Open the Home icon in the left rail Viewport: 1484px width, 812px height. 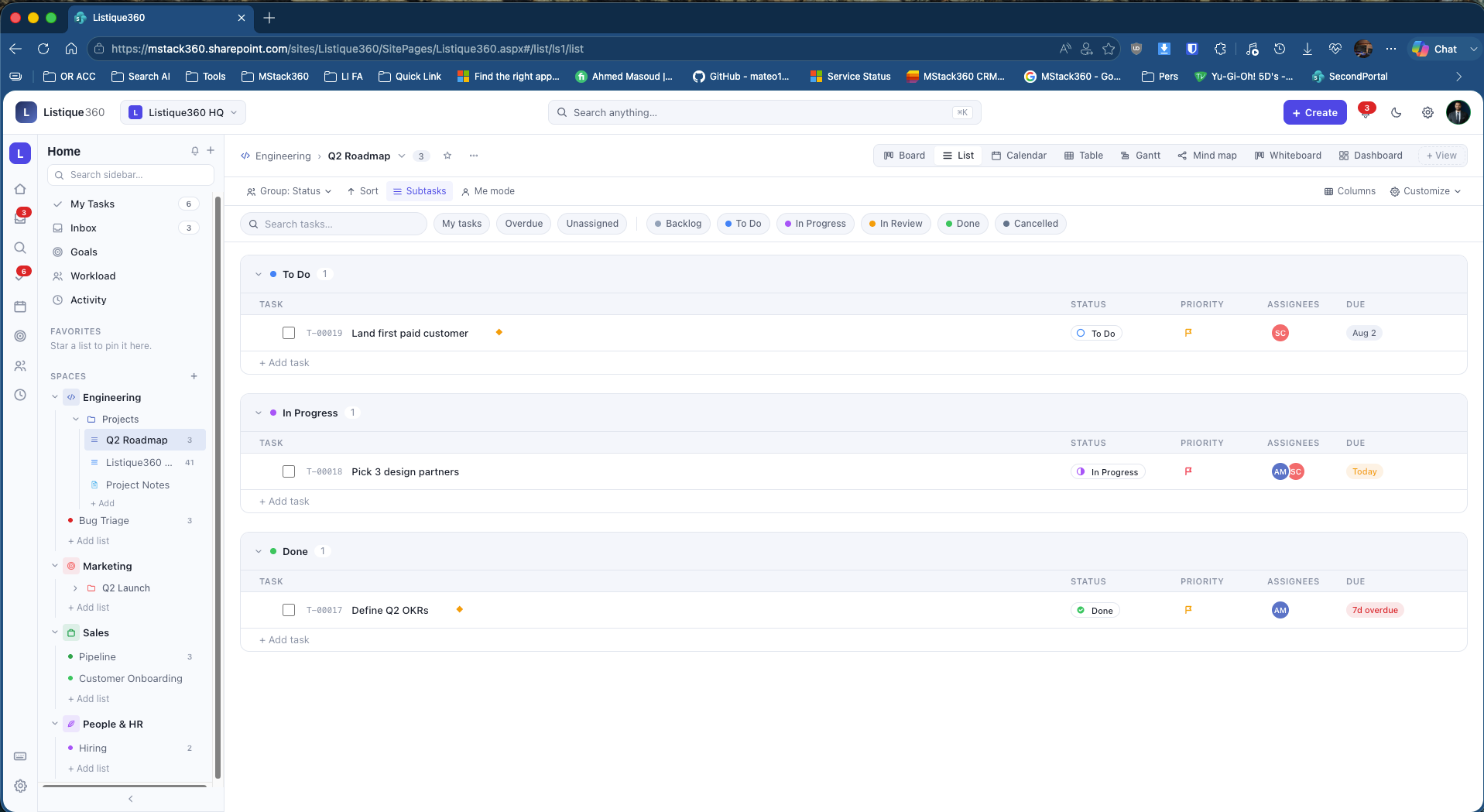[x=20, y=189]
